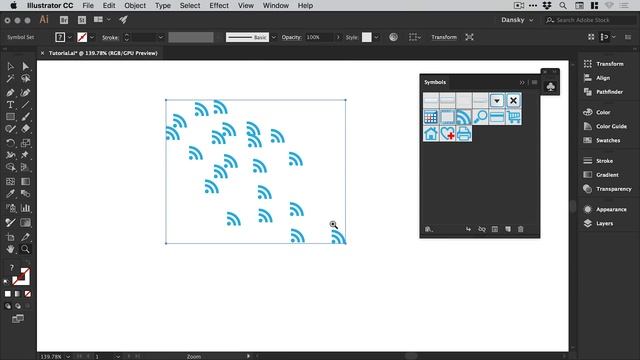Open the Effect menu
This screenshot has height=360, width=640.
(219, 6)
